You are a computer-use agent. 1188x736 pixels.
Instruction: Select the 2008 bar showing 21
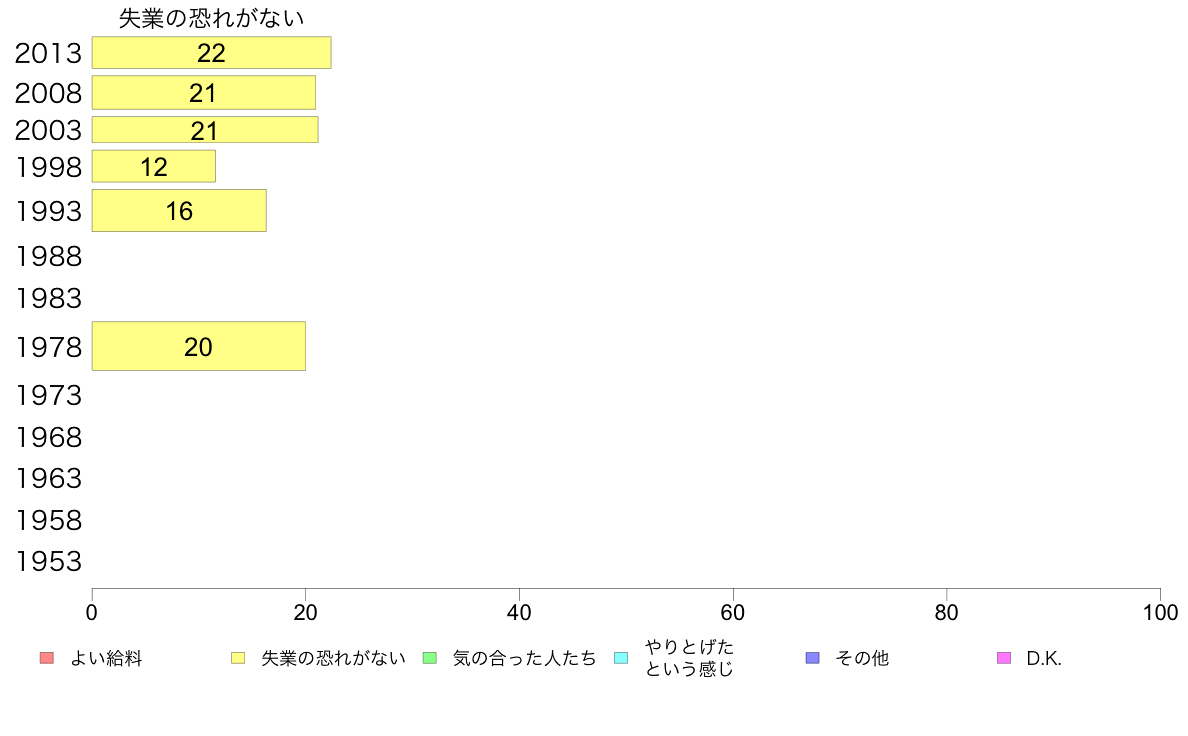coord(204,92)
